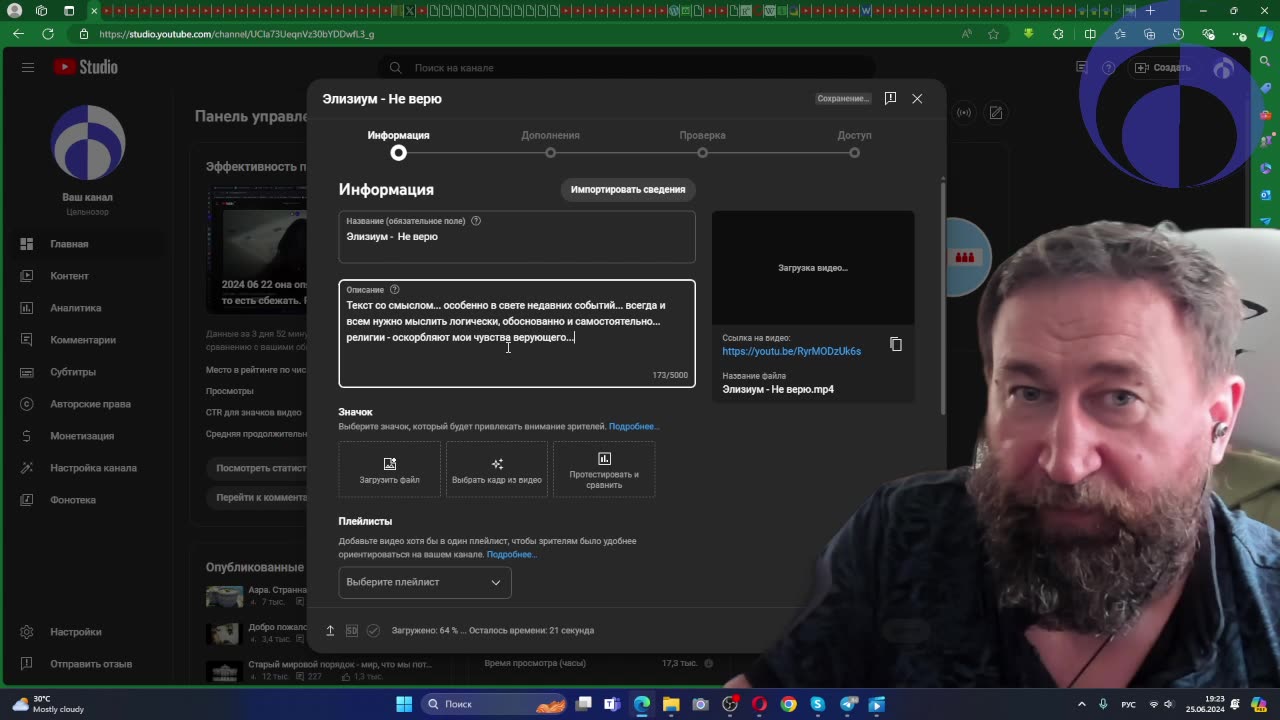Close the Элизиум - Не верю upload dialog
This screenshot has width=1280, height=720.
[x=917, y=99]
